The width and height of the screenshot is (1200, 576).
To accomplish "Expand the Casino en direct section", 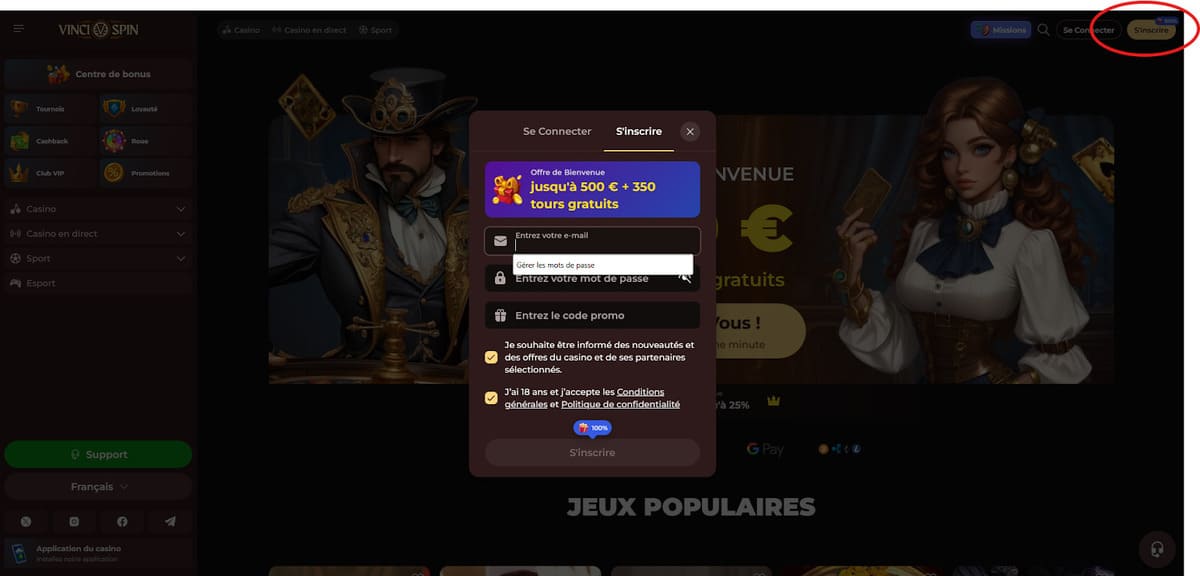I will (x=98, y=234).
